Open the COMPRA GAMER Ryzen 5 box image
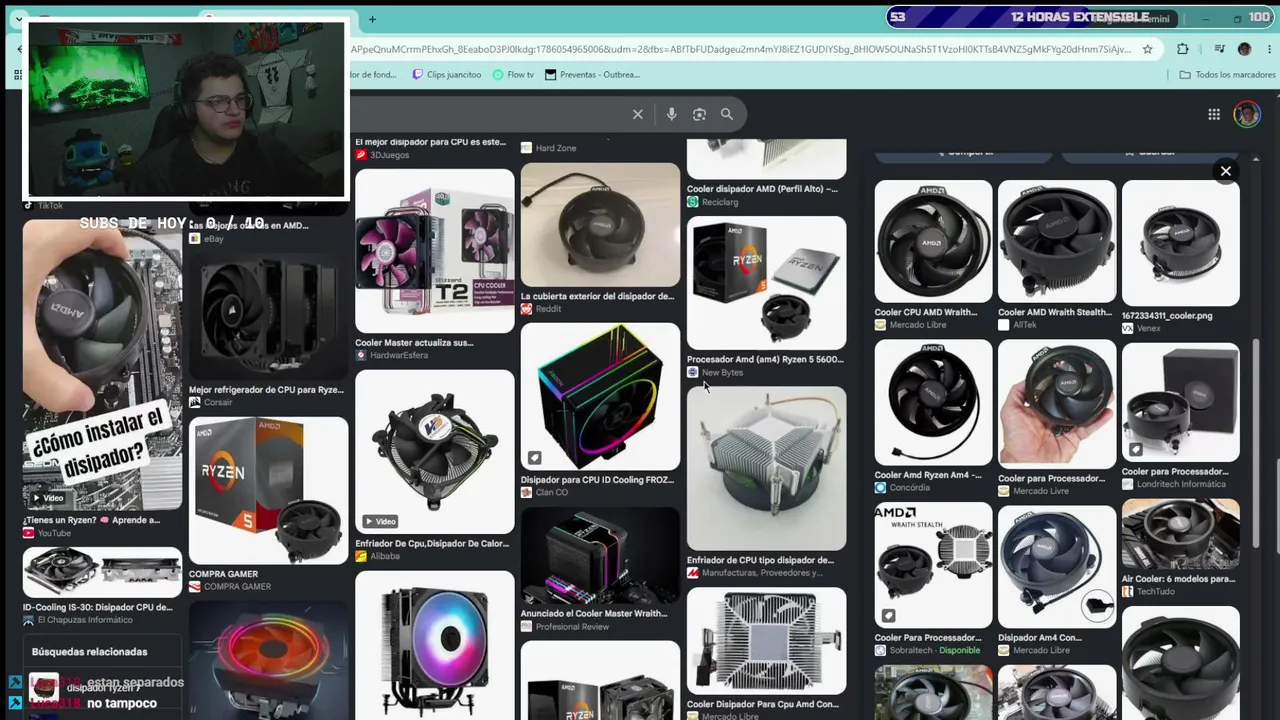1280x720 pixels. point(268,490)
